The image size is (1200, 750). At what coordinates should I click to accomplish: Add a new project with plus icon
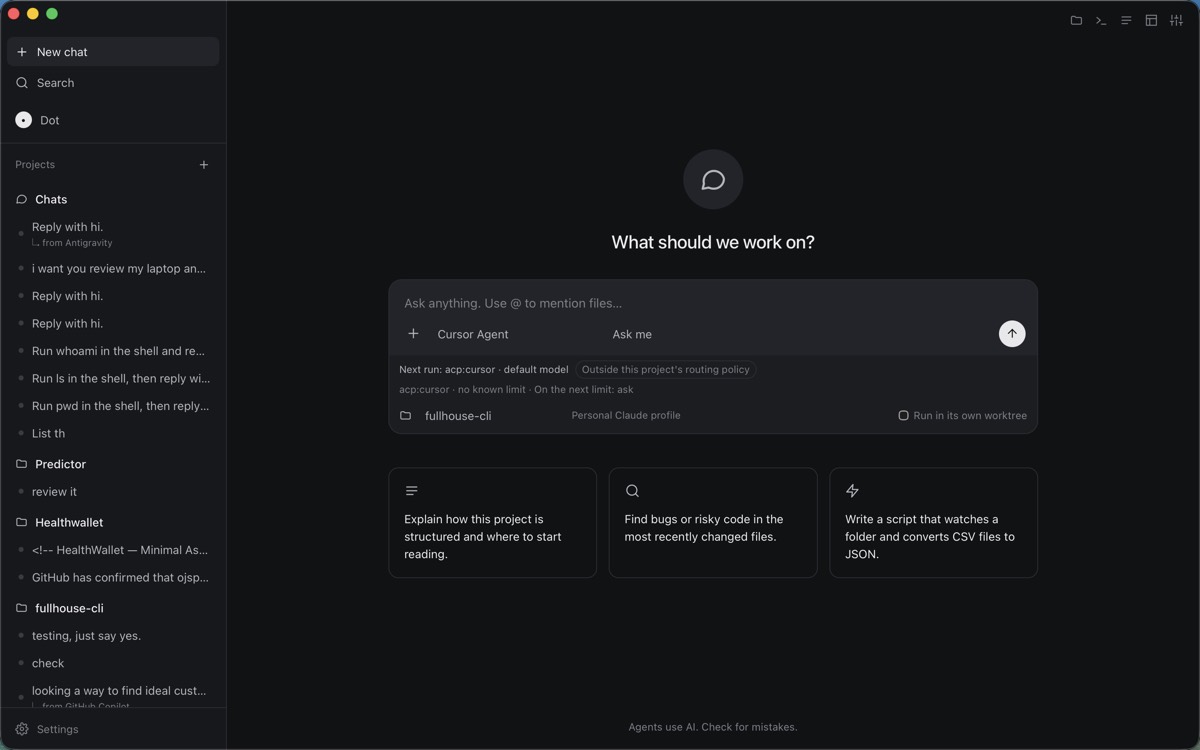point(204,165)
